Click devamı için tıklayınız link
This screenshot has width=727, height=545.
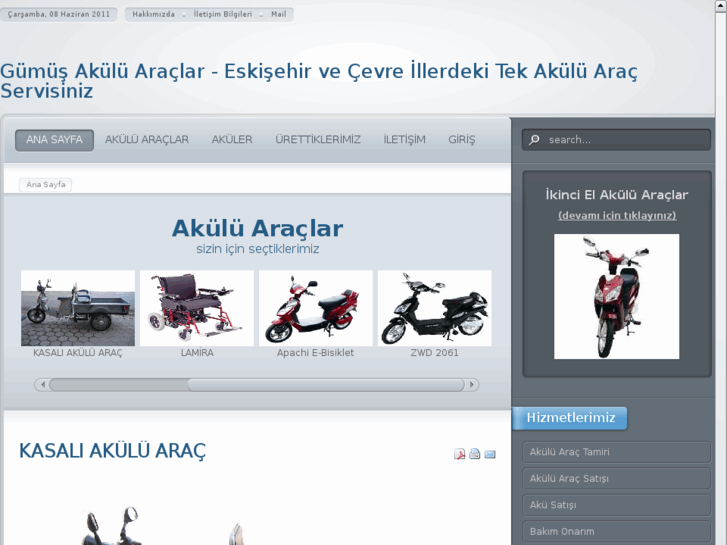[x=617, y=216]
